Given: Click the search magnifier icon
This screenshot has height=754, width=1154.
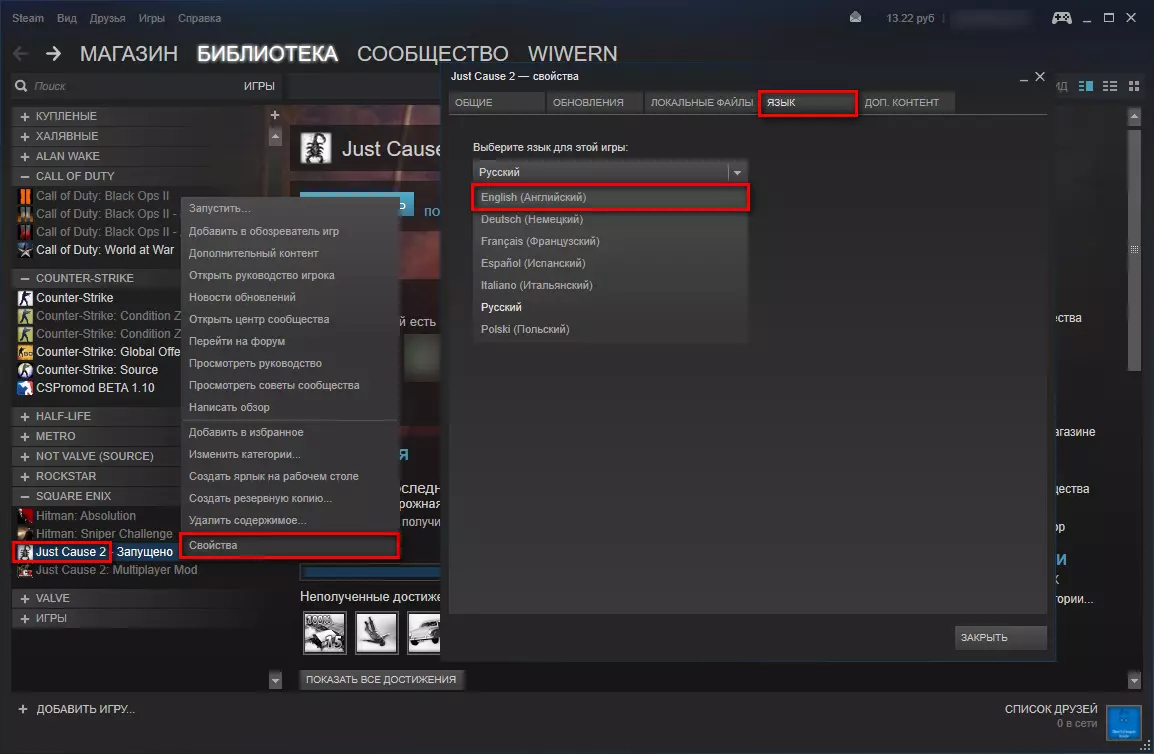Looking at the screenshot, I should [x=21, y=86].
